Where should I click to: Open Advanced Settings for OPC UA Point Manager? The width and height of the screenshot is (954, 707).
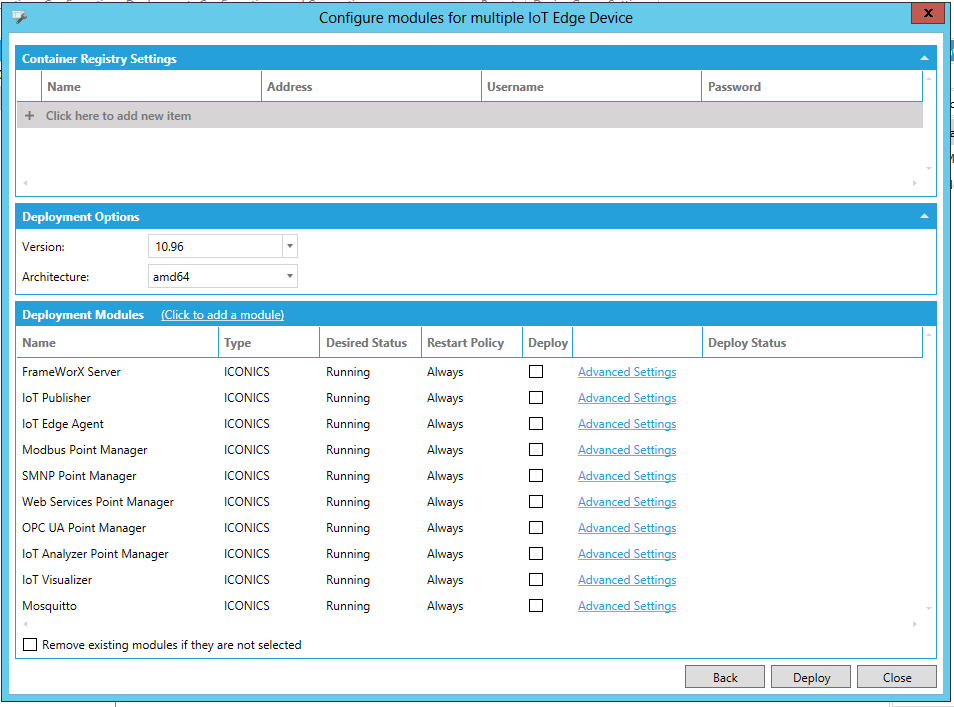pyautogui.click(x=627, y=528)
